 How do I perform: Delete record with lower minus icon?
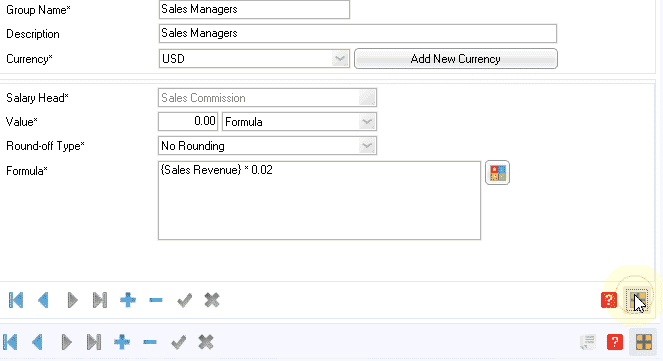coord(150,342)
